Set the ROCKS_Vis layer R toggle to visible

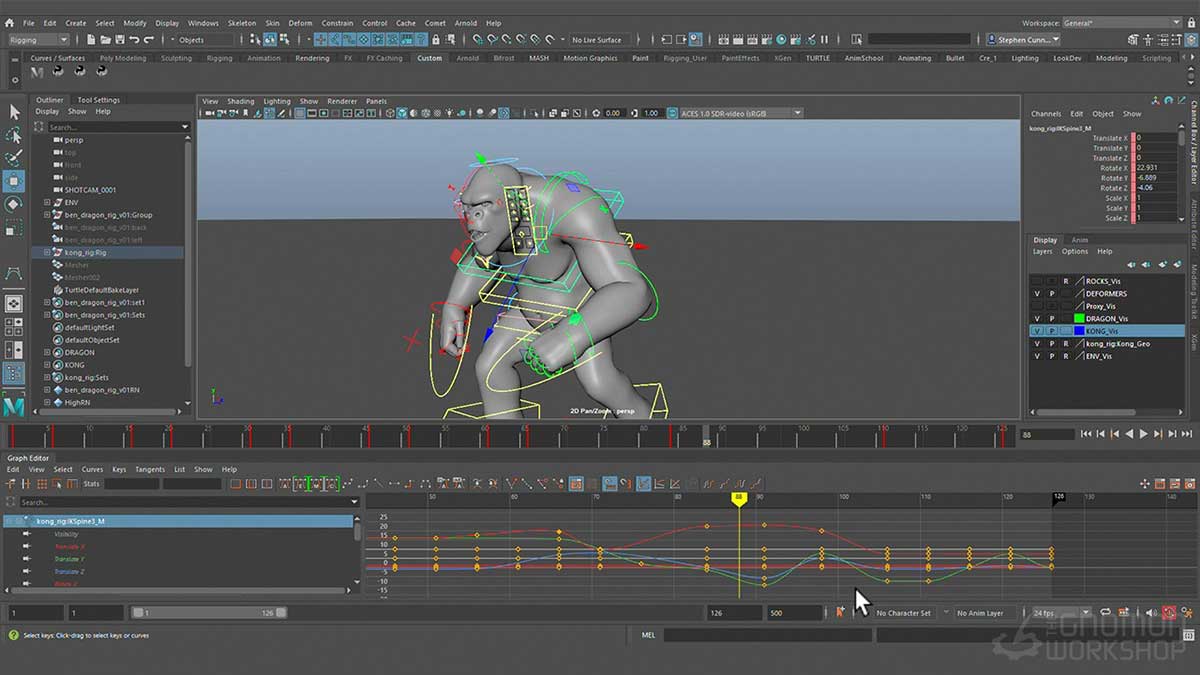click(x=1066, y=280)
